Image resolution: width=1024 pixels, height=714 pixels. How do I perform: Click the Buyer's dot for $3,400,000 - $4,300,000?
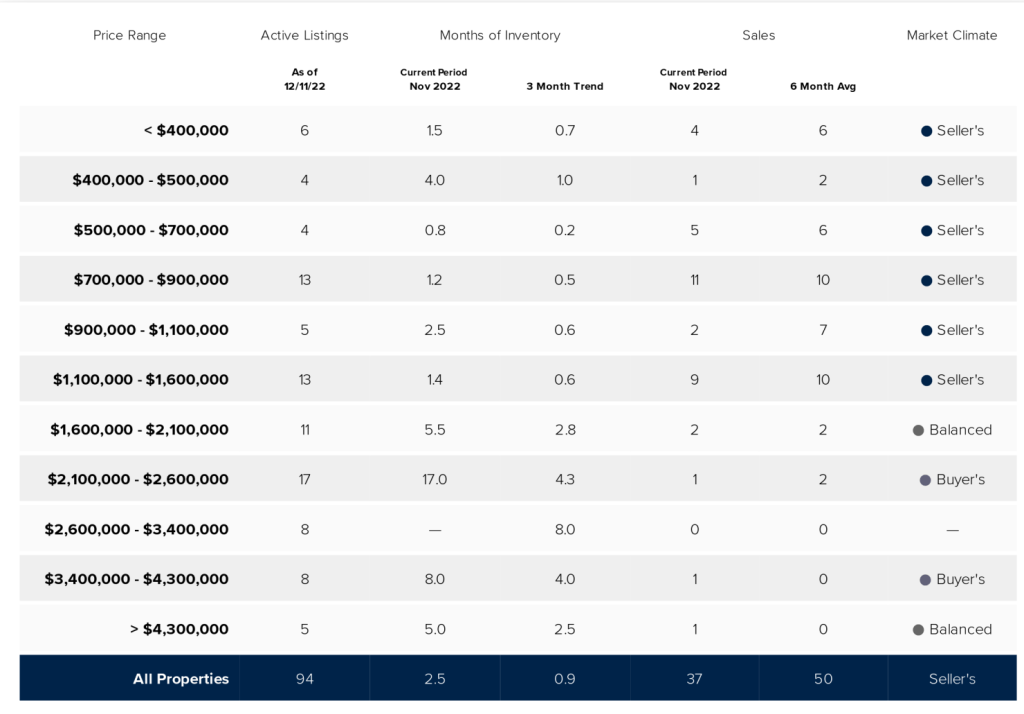[x=926, y=580]
